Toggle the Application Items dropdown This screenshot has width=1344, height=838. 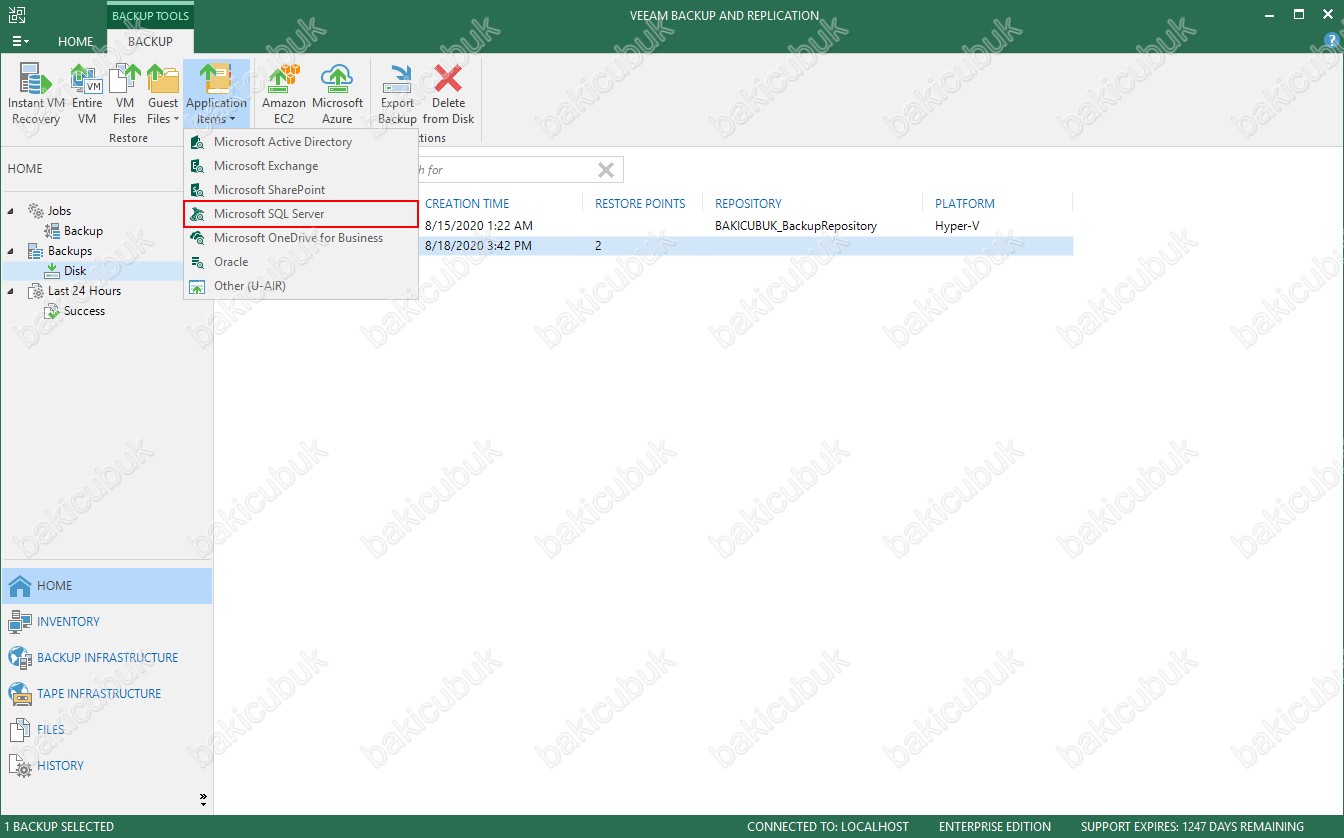(216, 94)
